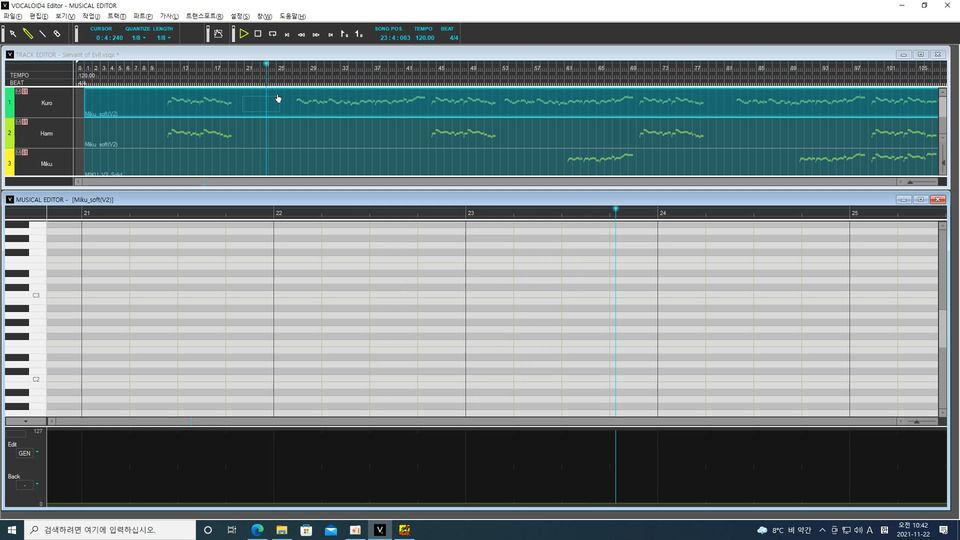Viewport: 960px width, 540px height.
Task: Open the QUANTIZE 1/8 dropdown
Action: [x=138, y=38]
